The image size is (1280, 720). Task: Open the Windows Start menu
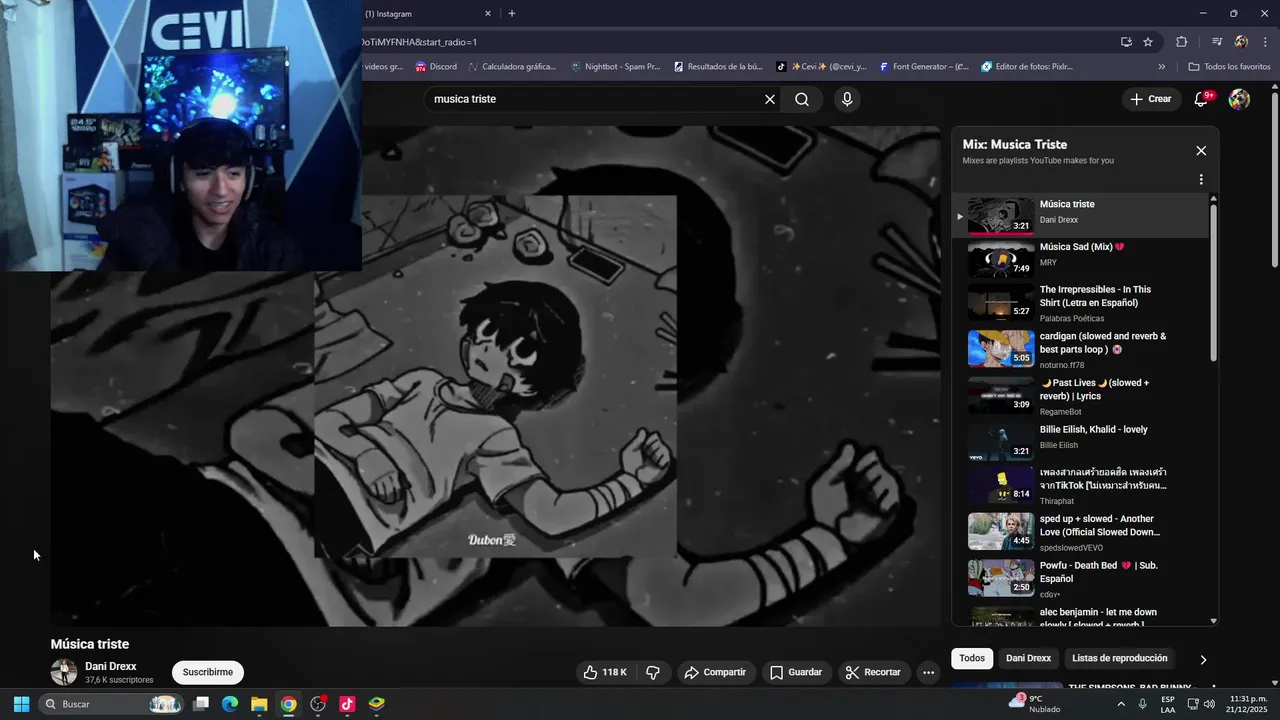click(21, 704)
